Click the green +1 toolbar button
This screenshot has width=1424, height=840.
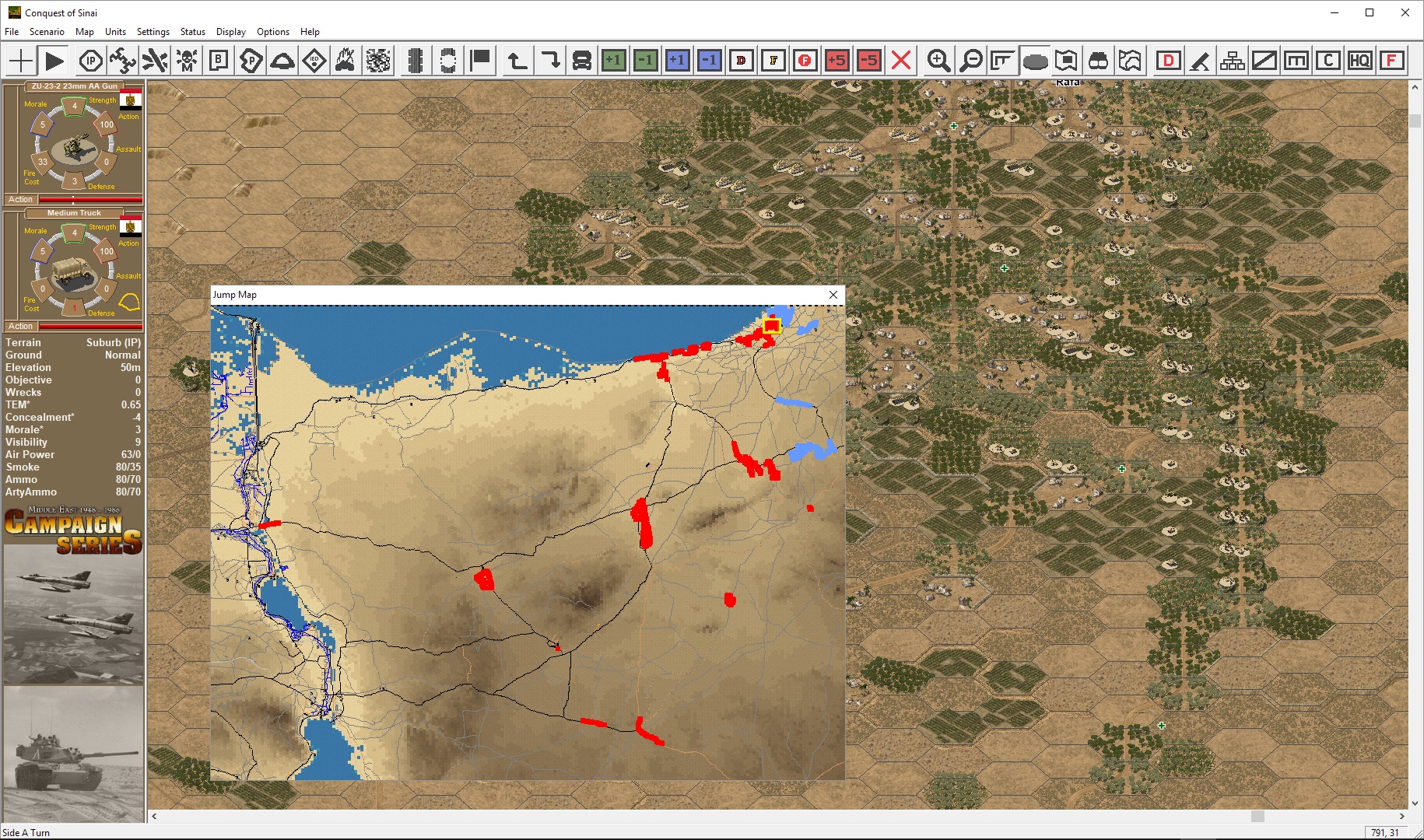pyautogui.click(x=613, y=60)
